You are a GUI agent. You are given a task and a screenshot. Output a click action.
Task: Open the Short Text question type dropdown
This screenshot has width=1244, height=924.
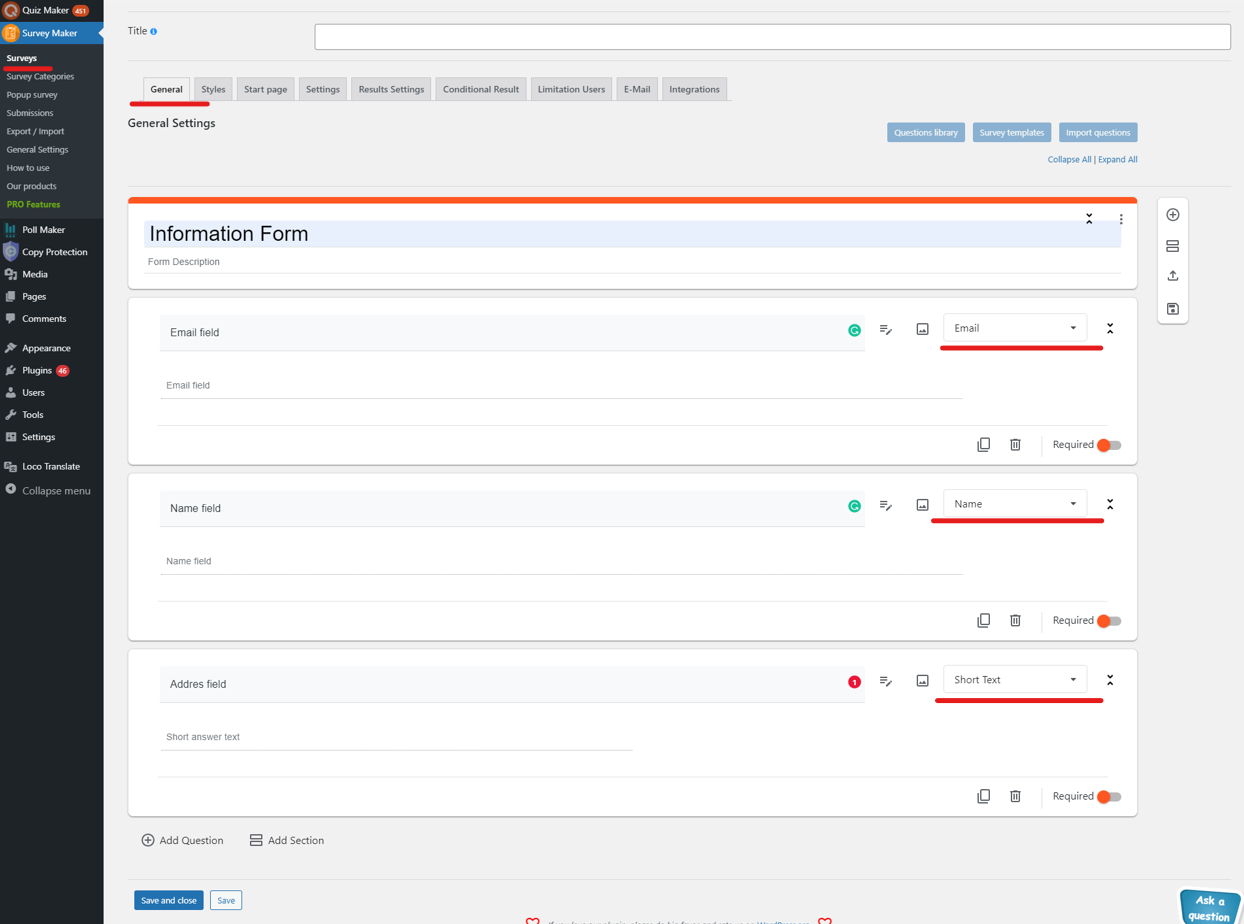pos(1015,680)
